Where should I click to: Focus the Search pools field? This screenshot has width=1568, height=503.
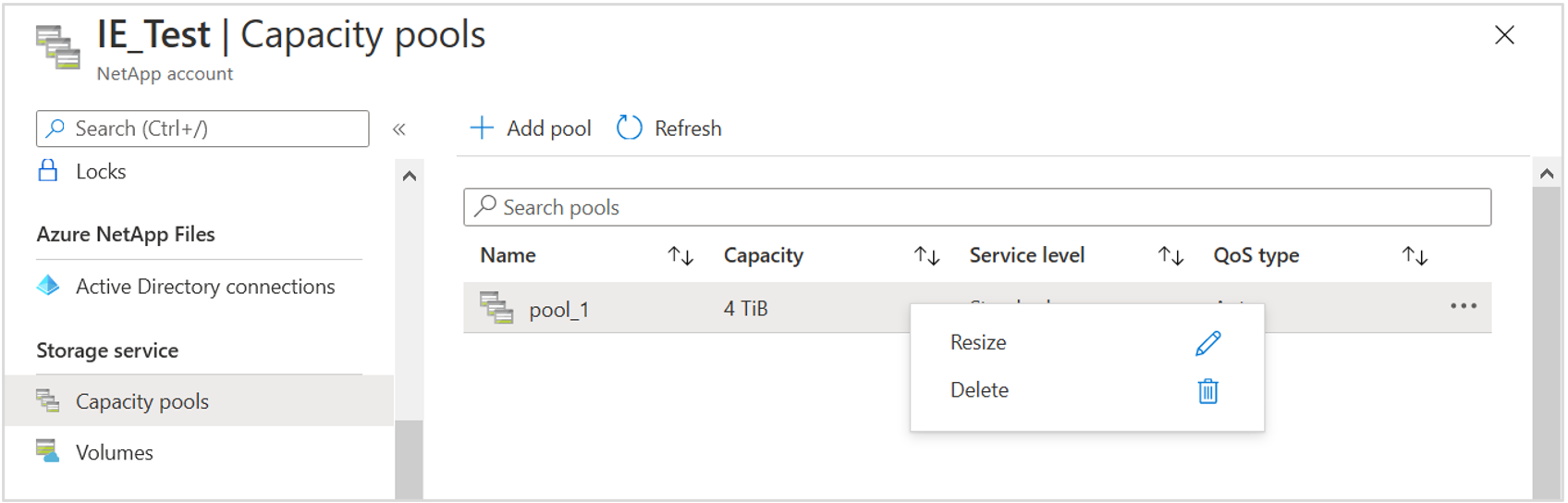[x=976, y=207]
